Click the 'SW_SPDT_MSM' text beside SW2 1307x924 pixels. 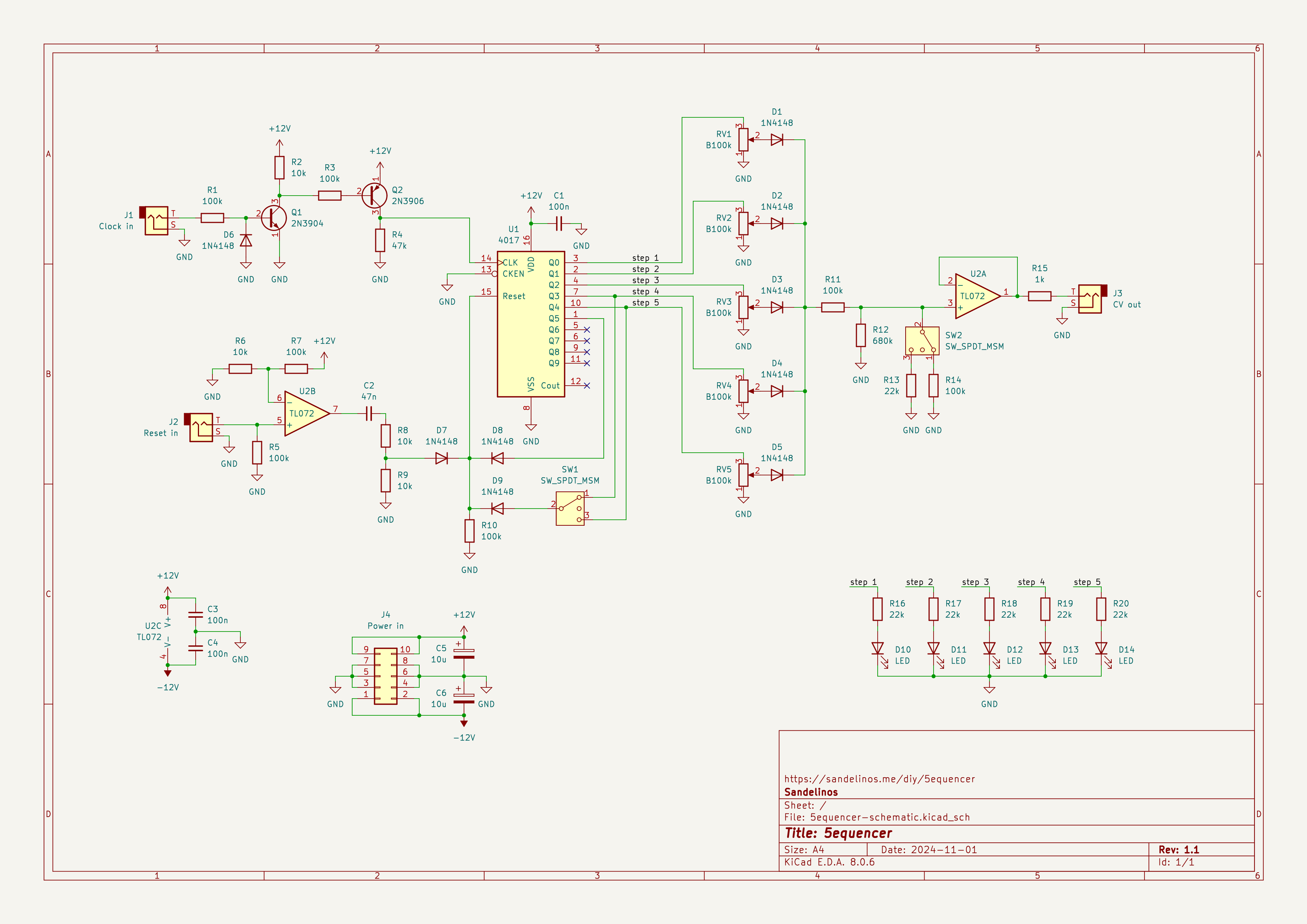pyautogui.click(x=975, y=346)
